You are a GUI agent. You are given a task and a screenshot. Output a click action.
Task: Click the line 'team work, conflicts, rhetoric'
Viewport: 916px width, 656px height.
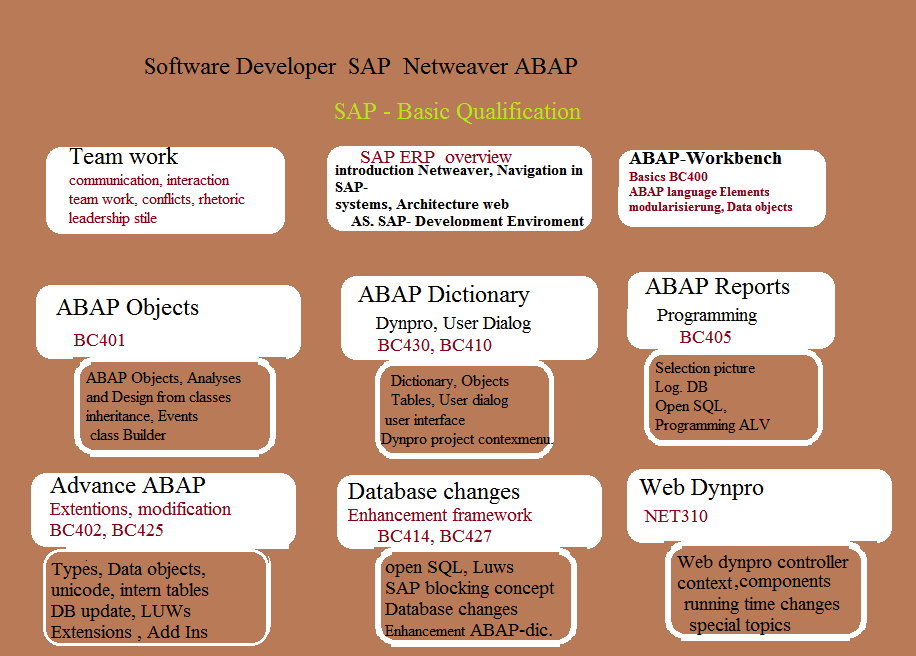pyautogui.click(x=157, y=199)
